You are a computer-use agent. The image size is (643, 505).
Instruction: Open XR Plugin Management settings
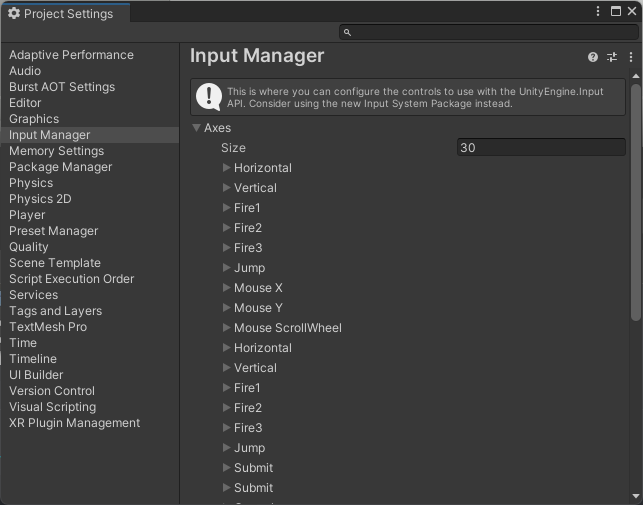[74, 423]
